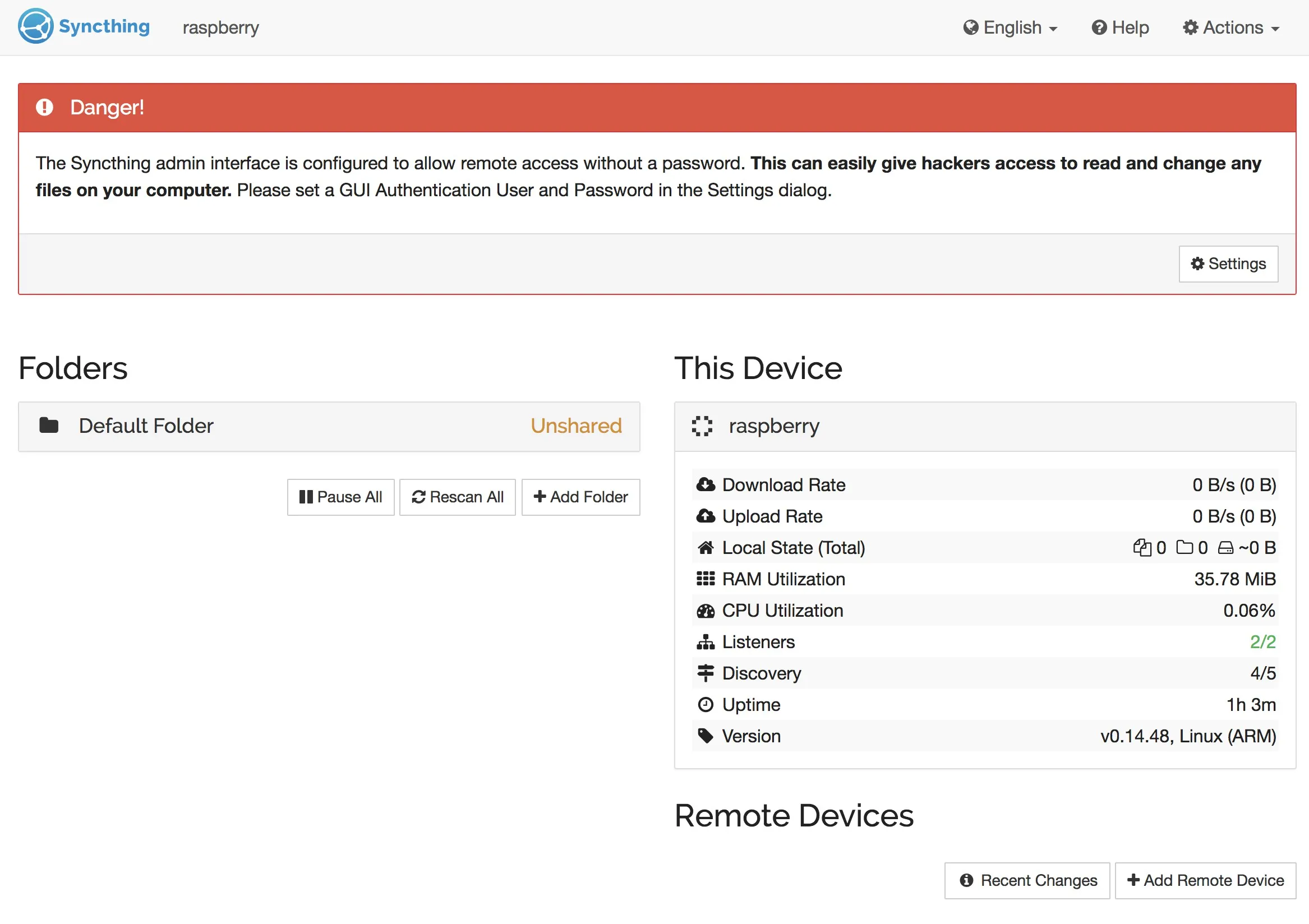The height and width of the screenshot is (924, 1309).
Task: Click the CPU Utilization gauge icon
Action: (x=705, y=611)
